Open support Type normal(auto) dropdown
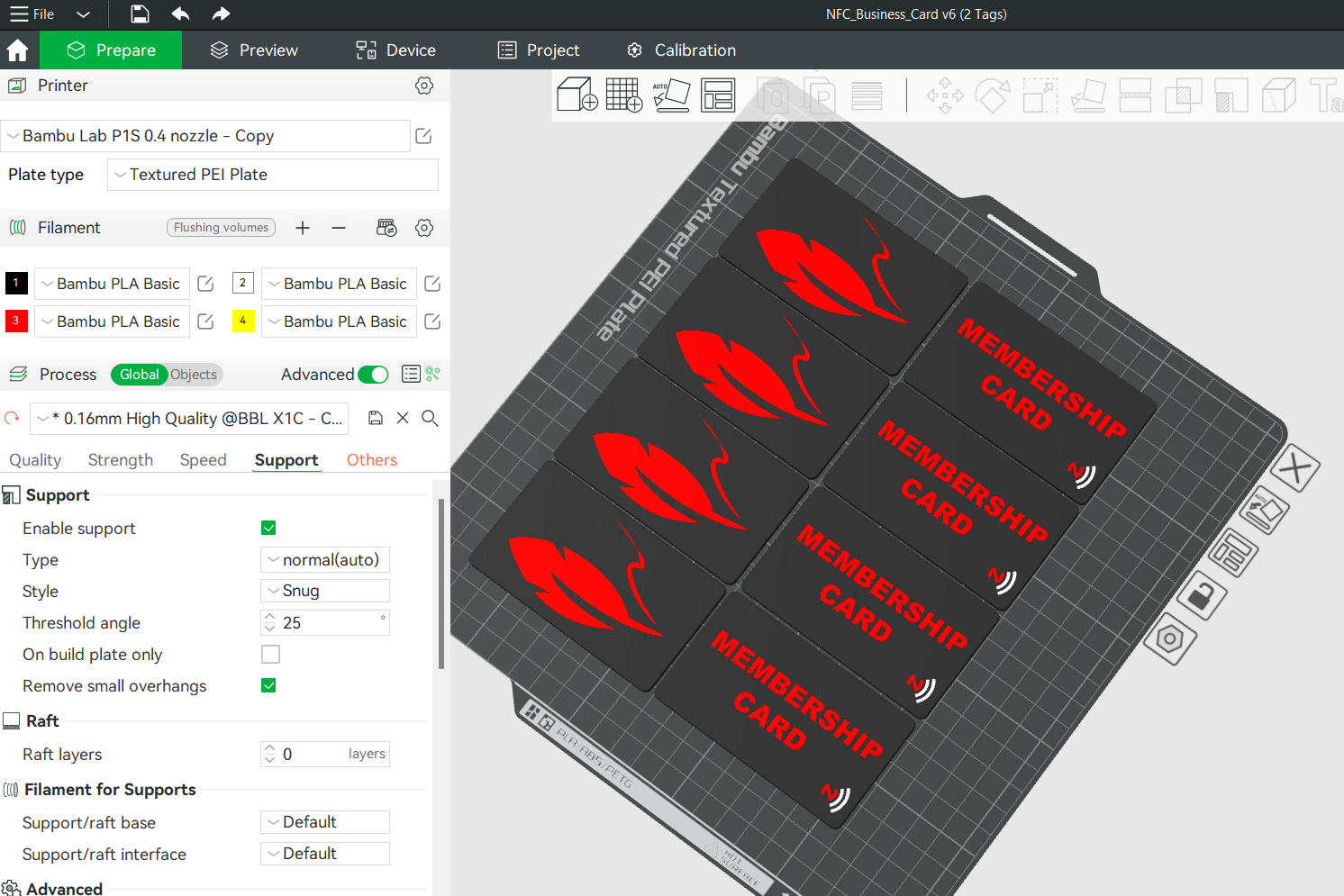The image size is (1344, 896). point(325,560)
